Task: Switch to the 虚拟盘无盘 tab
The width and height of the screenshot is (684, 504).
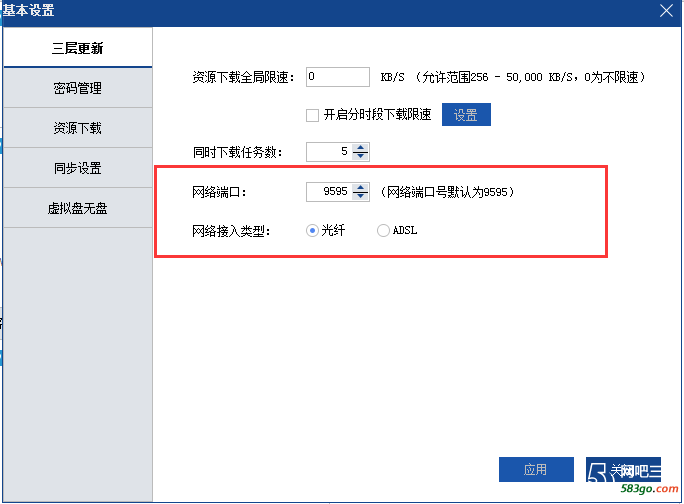Action: [78, 208]
